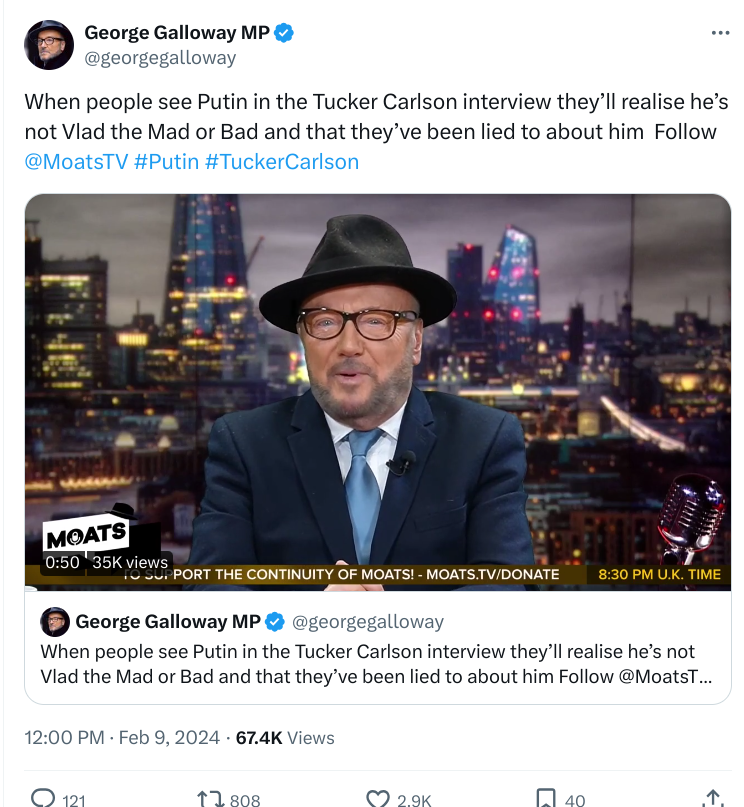Click the retweet arrows icon

(x=209, y=798)
